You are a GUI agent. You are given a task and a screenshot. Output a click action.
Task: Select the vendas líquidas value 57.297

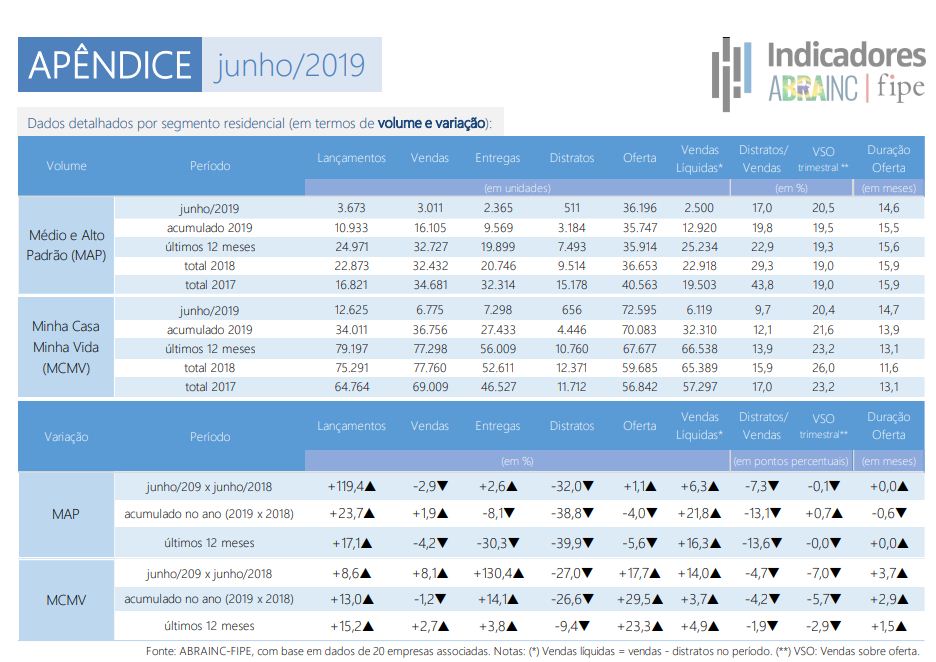pyautogui.click(x=699, y=387)
